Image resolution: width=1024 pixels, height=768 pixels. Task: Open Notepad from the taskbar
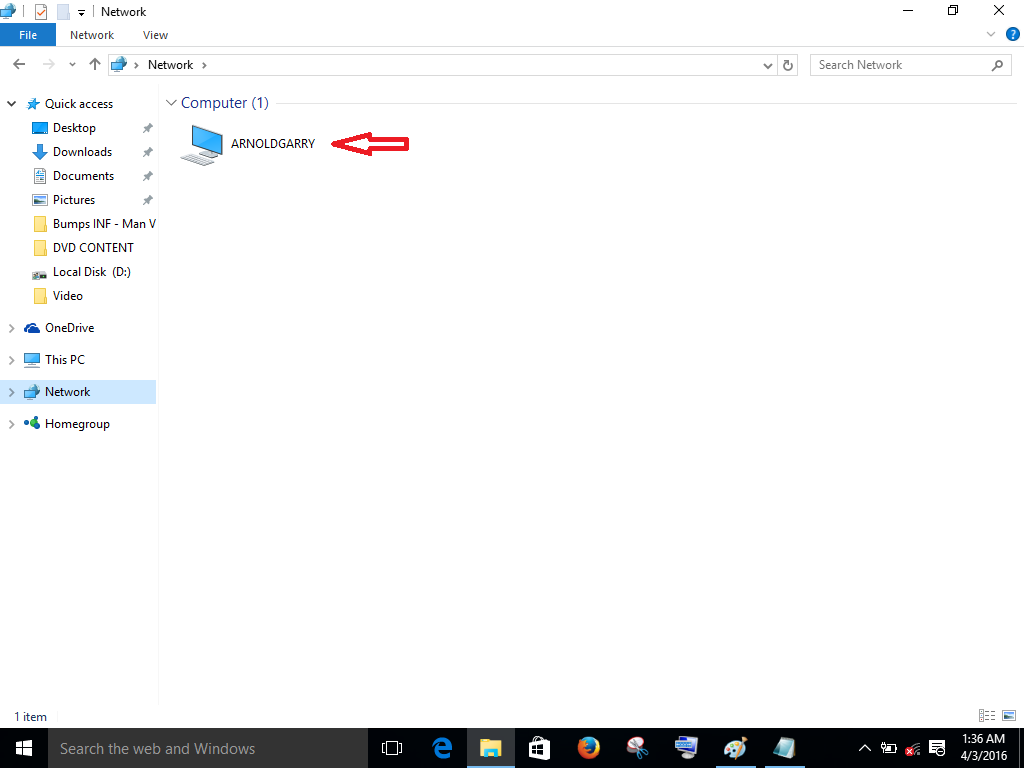pyautogui.click(x=784, y=748)
